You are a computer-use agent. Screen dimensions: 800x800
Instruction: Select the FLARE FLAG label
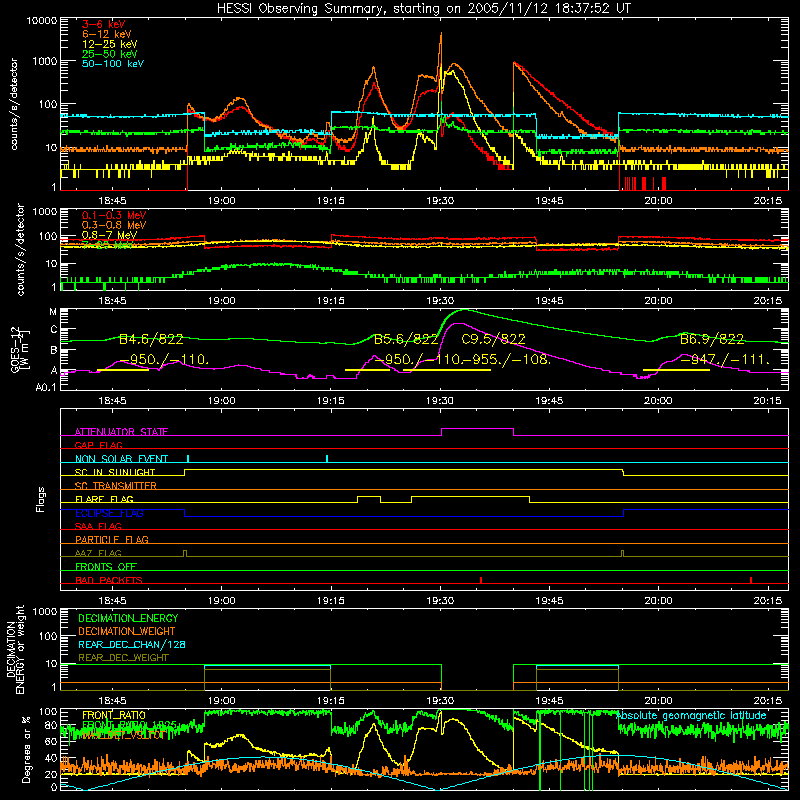click(x=104, y=499)
